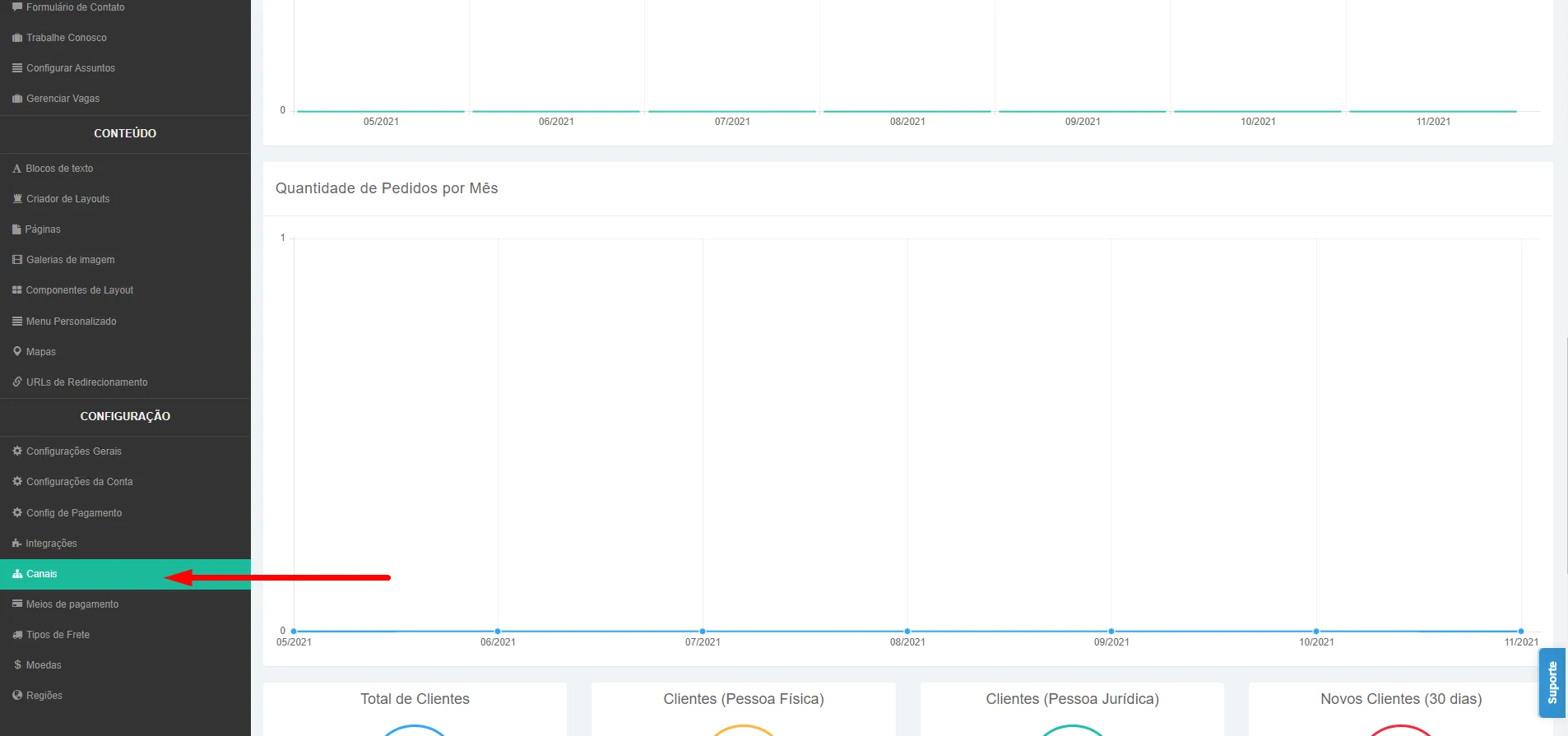This screenshot has width=1568, height=736.
Task: Click the Total de Clientes card
Action: click(x=415, y=709)
